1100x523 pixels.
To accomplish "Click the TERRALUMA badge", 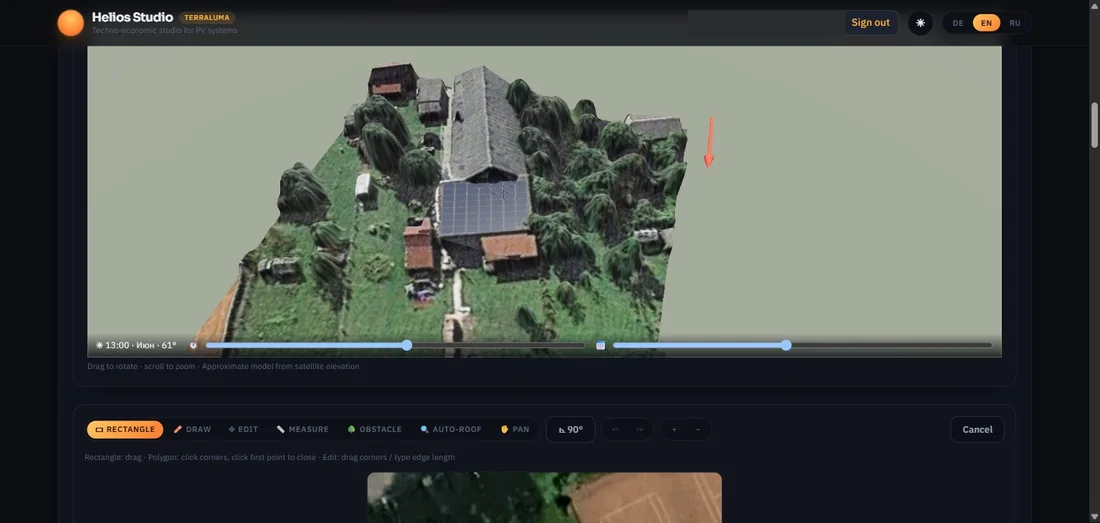I will point(207,18).
